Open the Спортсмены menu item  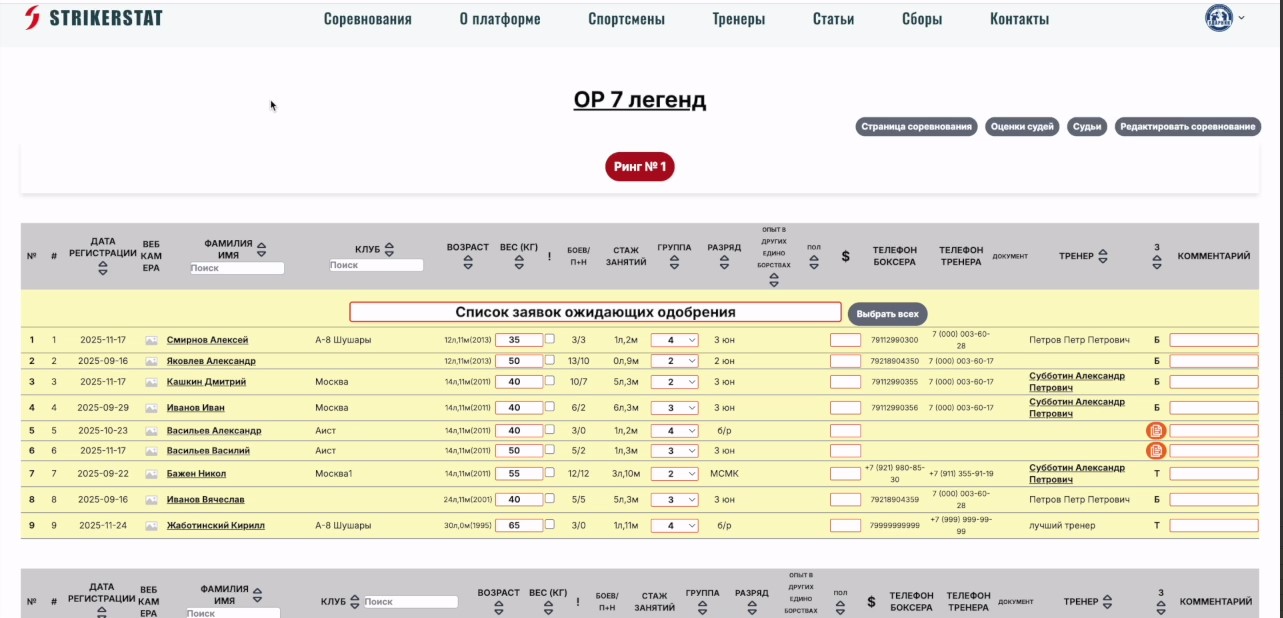626,17
